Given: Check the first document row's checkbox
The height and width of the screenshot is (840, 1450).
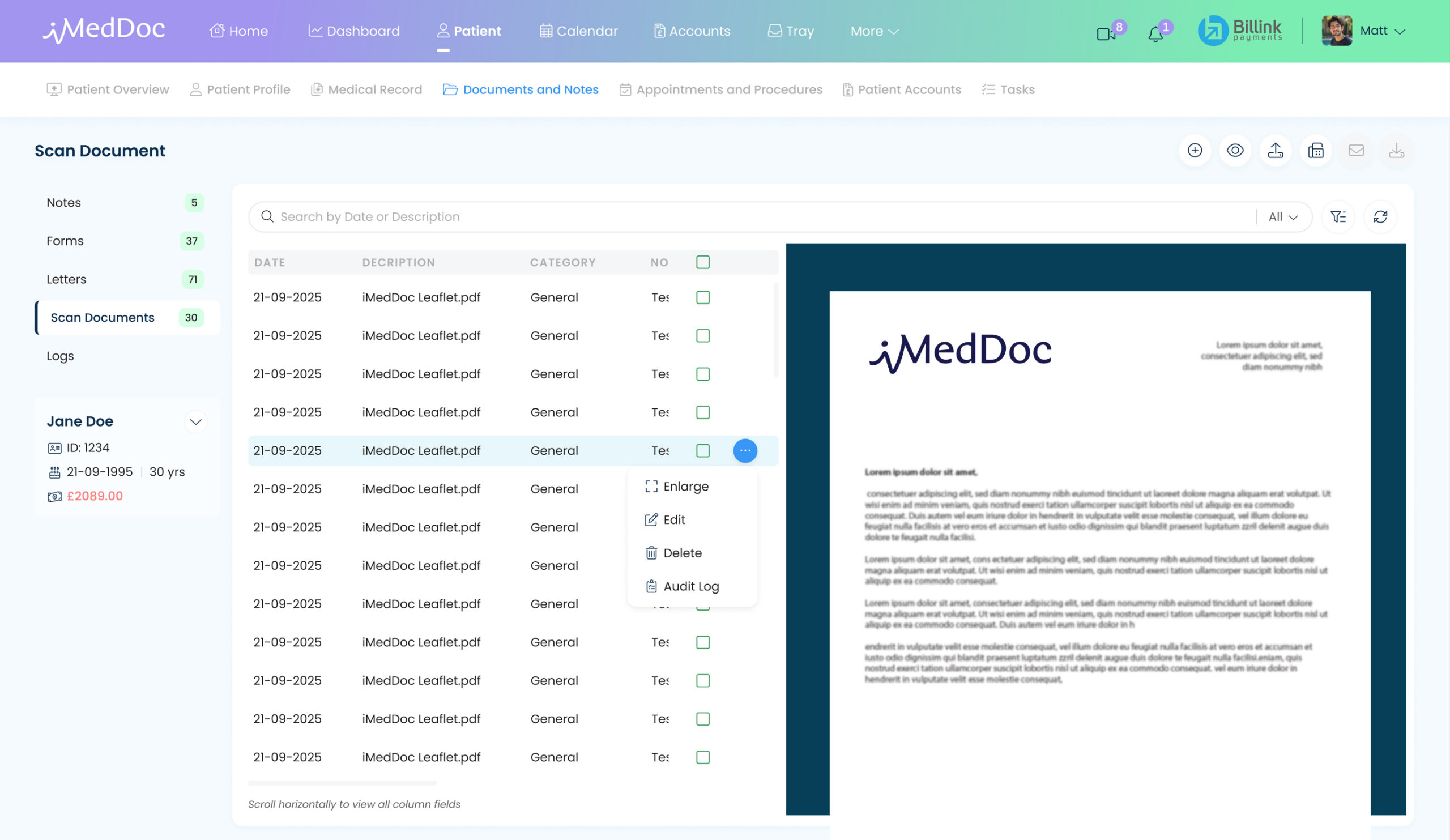Looking at the screenshot, I should point(702,297).
